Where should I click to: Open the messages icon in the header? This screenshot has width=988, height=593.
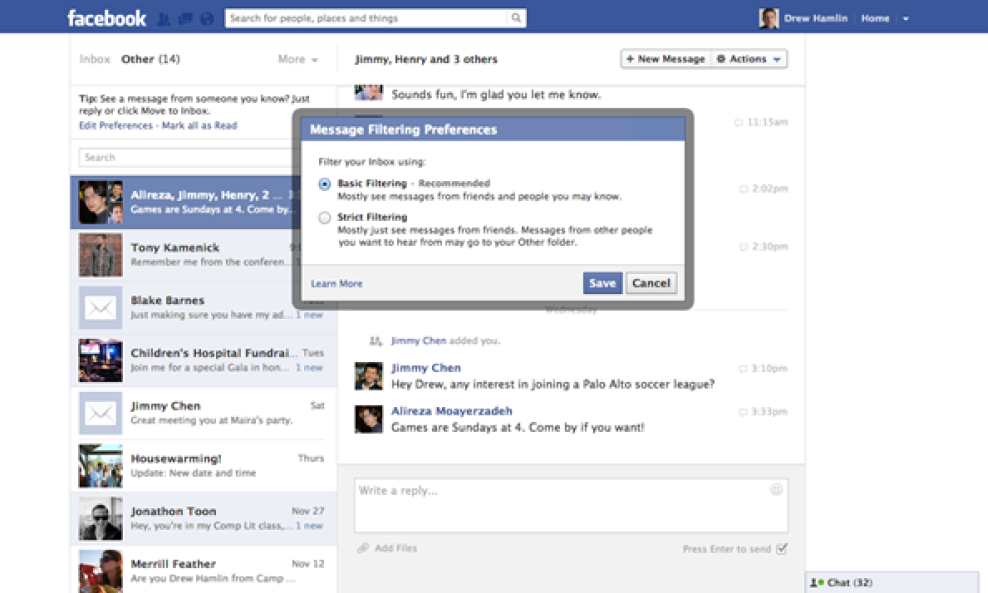click(184, 17)
